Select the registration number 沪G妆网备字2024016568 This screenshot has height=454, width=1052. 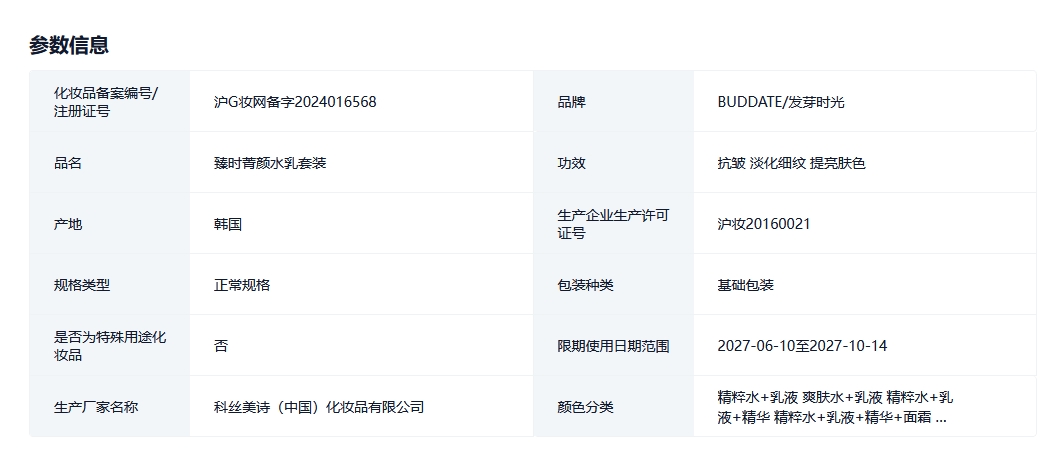(x=295, y=102)
